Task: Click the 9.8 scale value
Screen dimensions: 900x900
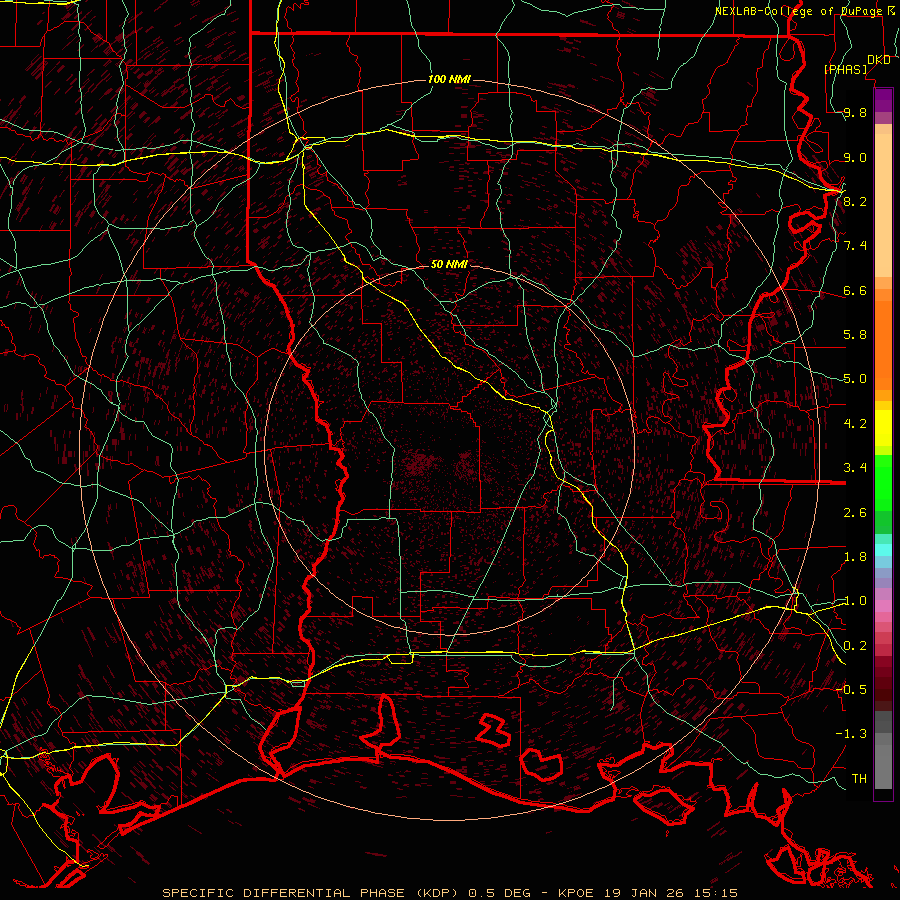Action: [855, 113]
